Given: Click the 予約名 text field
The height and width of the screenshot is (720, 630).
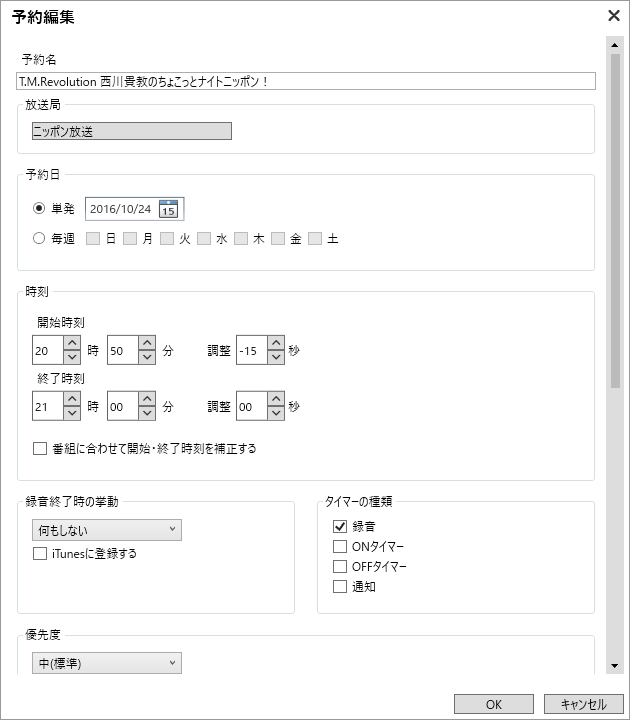Looking at the screenshot, I should pyautogui.click(x=306, y=81).
